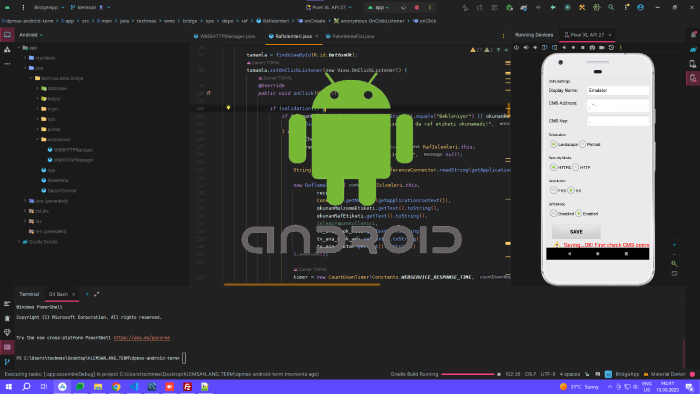Select the Landscape orientation radio button
Image resolution: width=700 pixels, height=394 pixels.
[554, 144]
